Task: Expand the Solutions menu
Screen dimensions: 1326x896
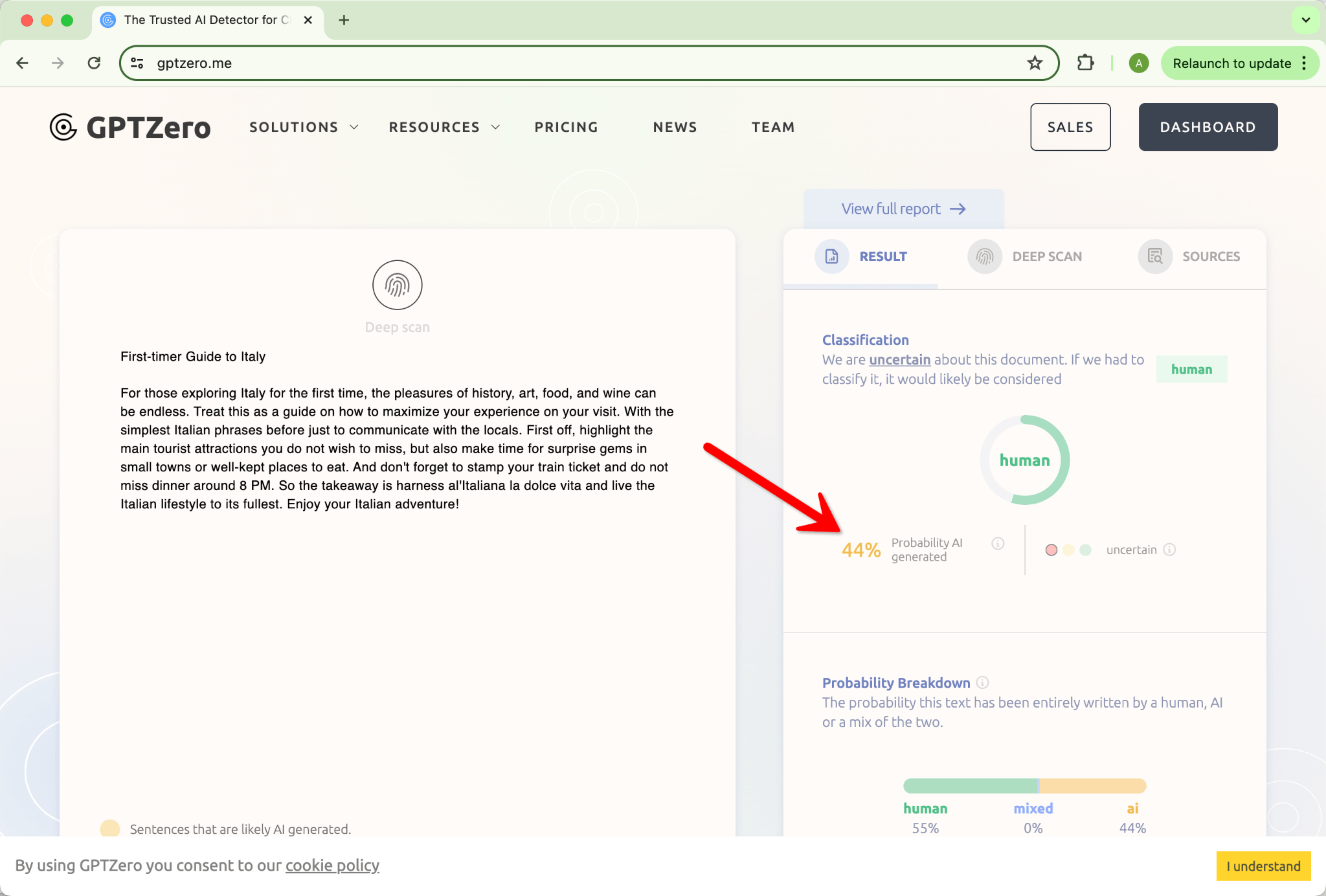Action: coord(304,127)
